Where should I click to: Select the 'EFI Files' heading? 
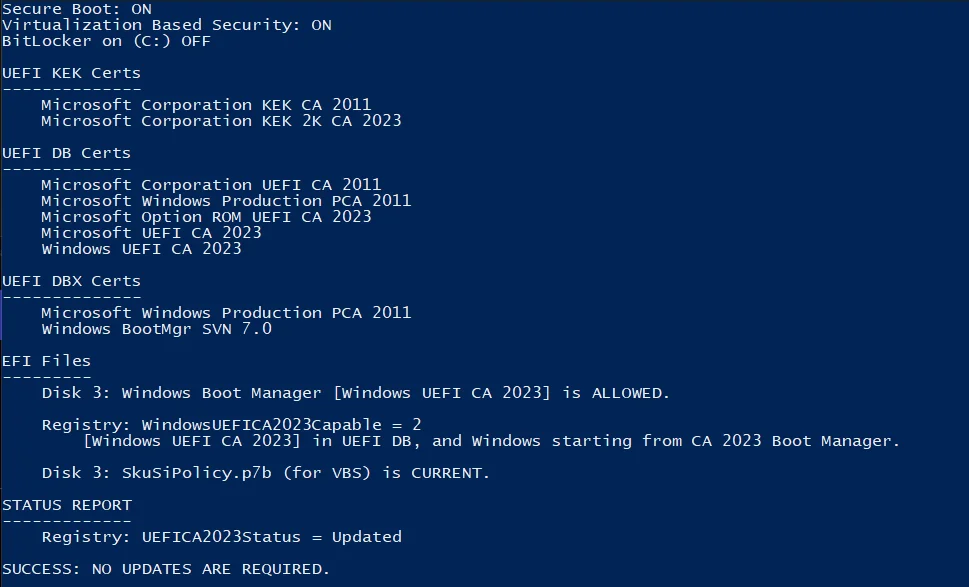click(46, 361)
